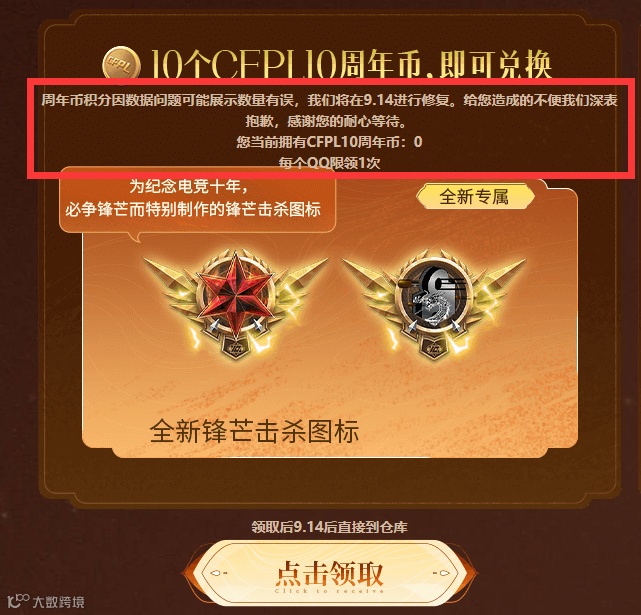Click the gold CFPL coin icon
641x615 pixels.
121,63
